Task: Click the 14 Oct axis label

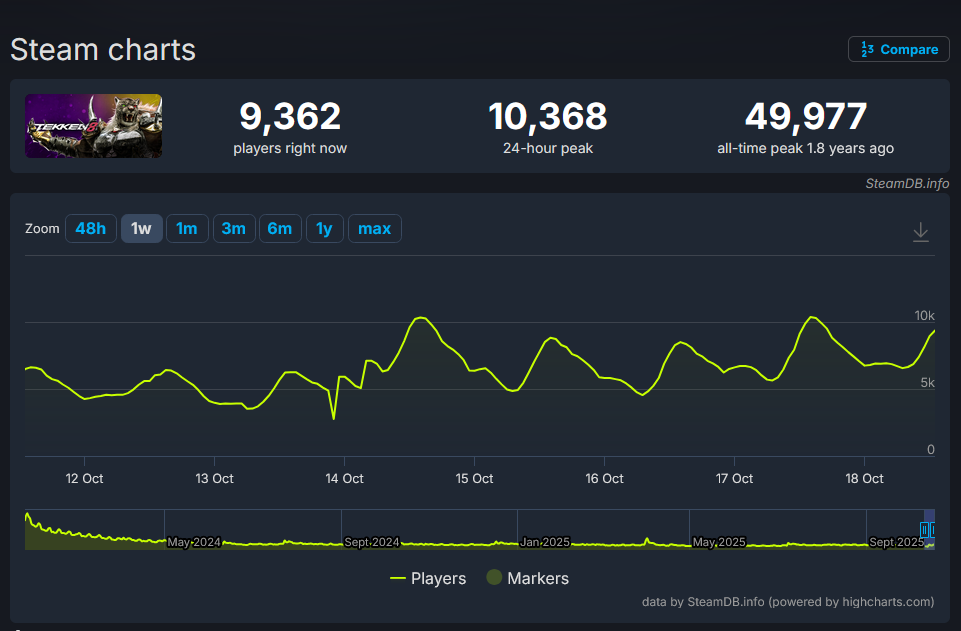Action: [x=344, y=478]
